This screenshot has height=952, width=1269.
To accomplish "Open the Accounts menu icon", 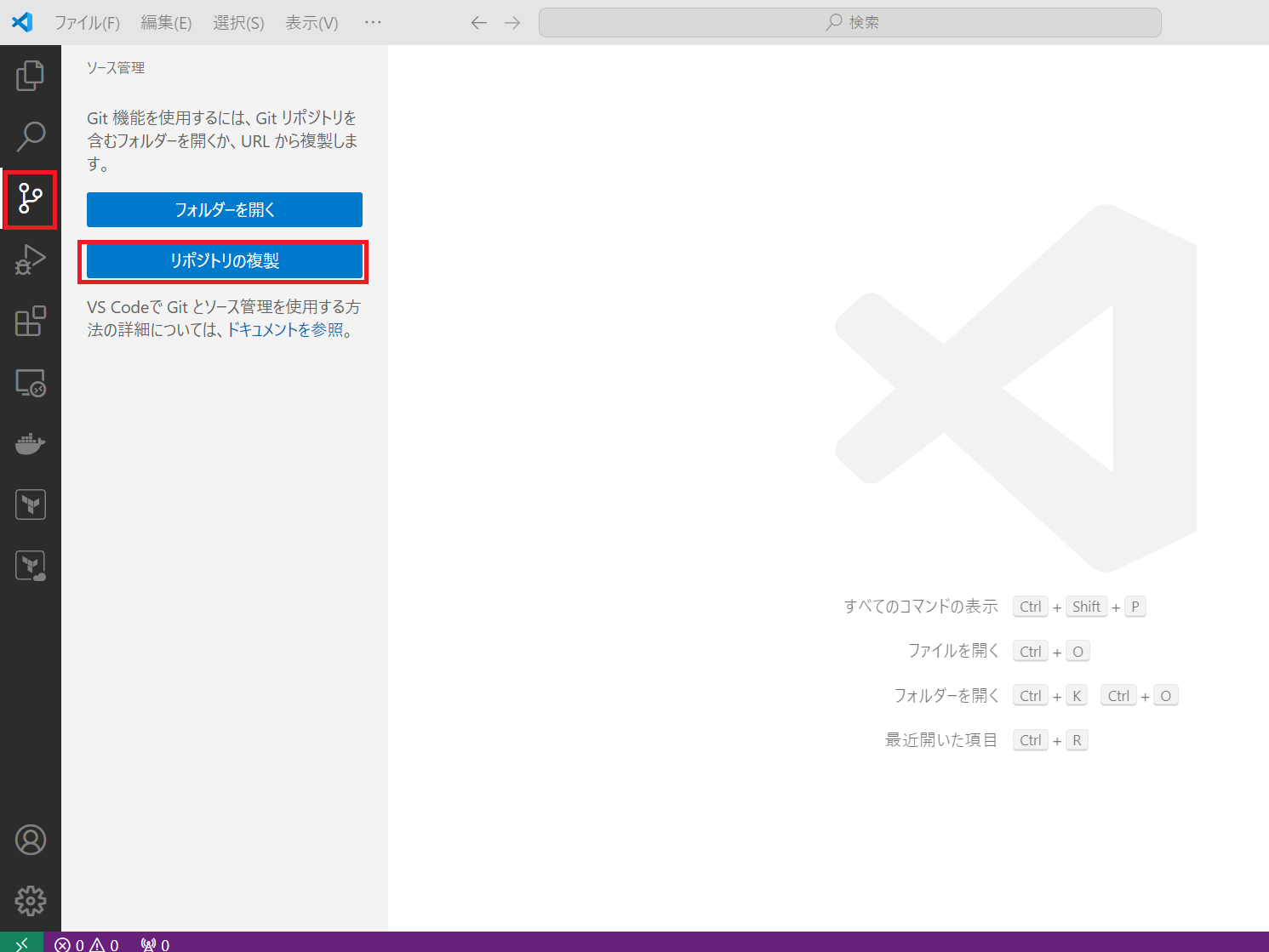I will [x=31, y=840].
